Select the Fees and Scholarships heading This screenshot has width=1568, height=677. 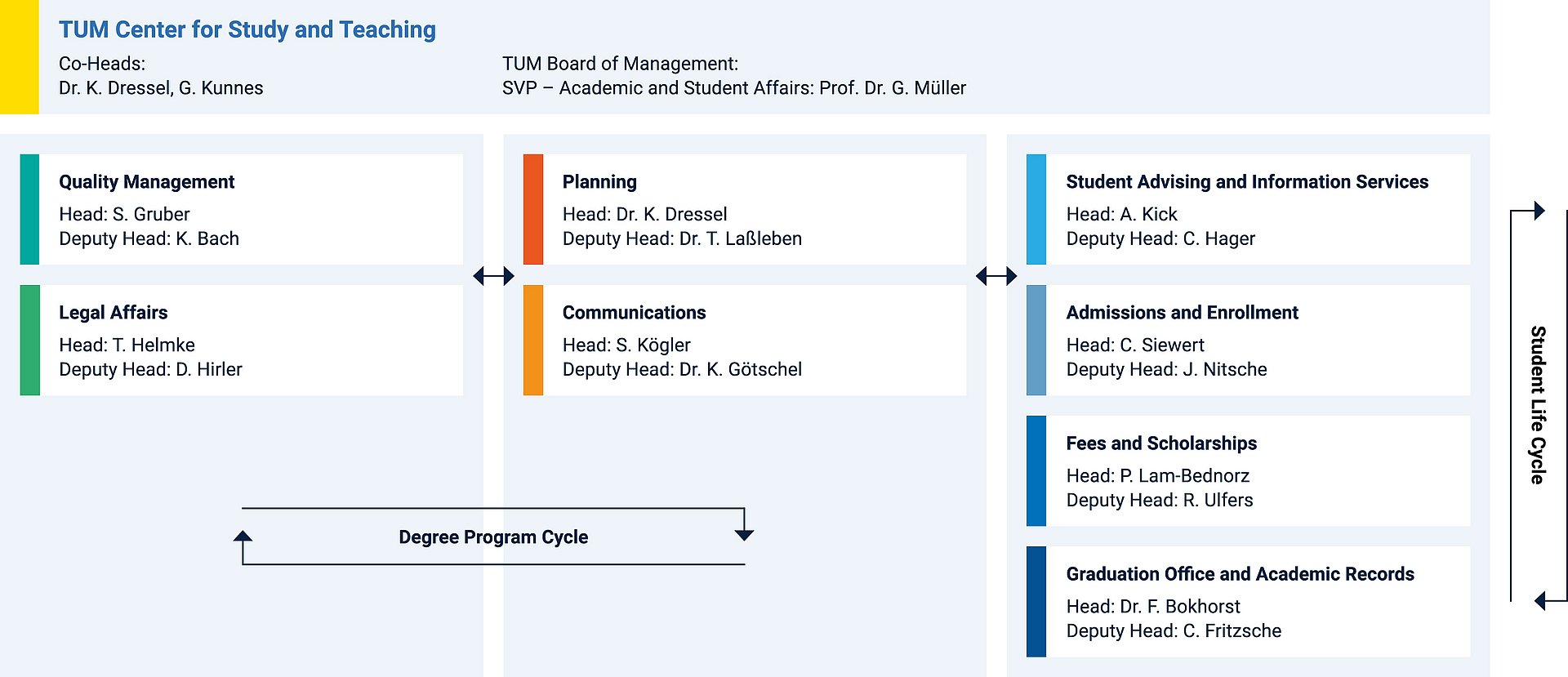click(1161, 443)
